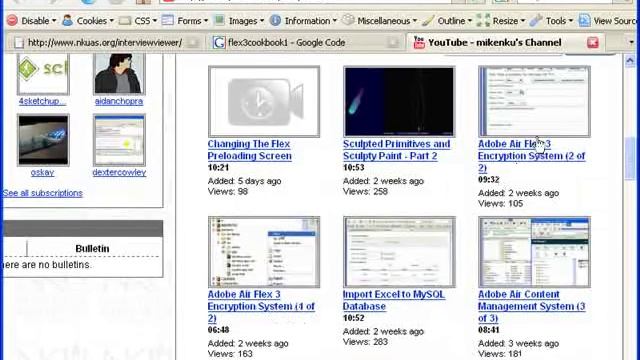
Task: Open aidanchopra subscription link
Action: [119, 101]
